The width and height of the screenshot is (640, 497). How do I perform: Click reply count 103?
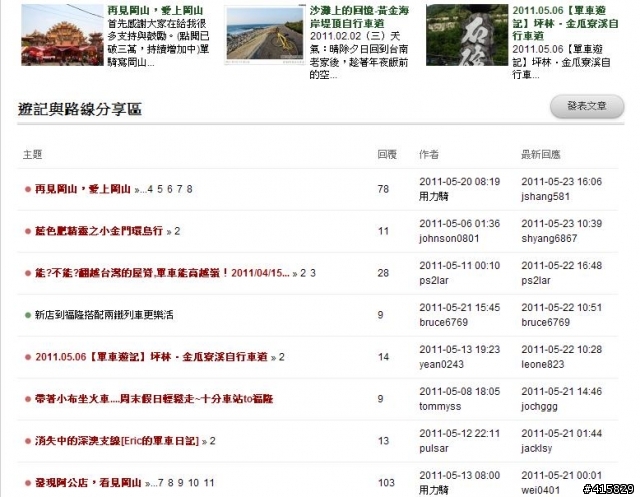[x=386, y=483]
